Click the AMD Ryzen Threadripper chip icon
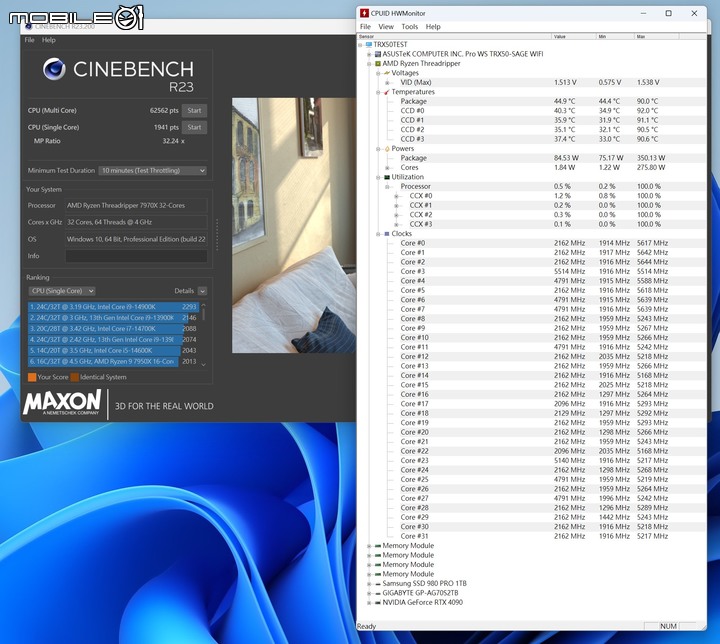 pos(378,63)
